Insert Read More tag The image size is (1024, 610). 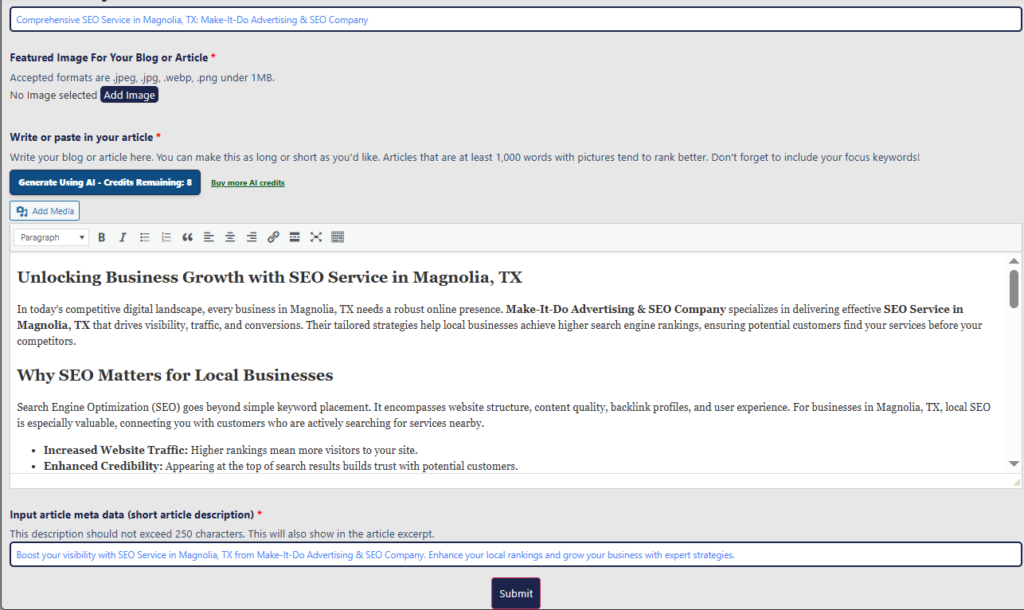click(294, 237)
